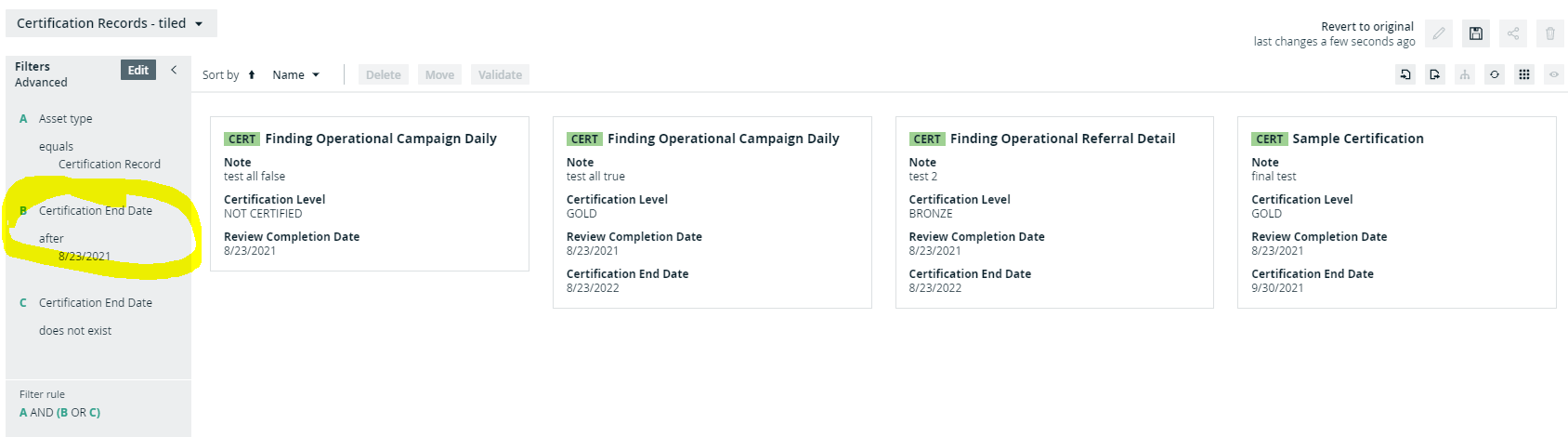Click the Validate toolbar button
This screenshot has height=437, width=1568.
(x=500, y=75)
